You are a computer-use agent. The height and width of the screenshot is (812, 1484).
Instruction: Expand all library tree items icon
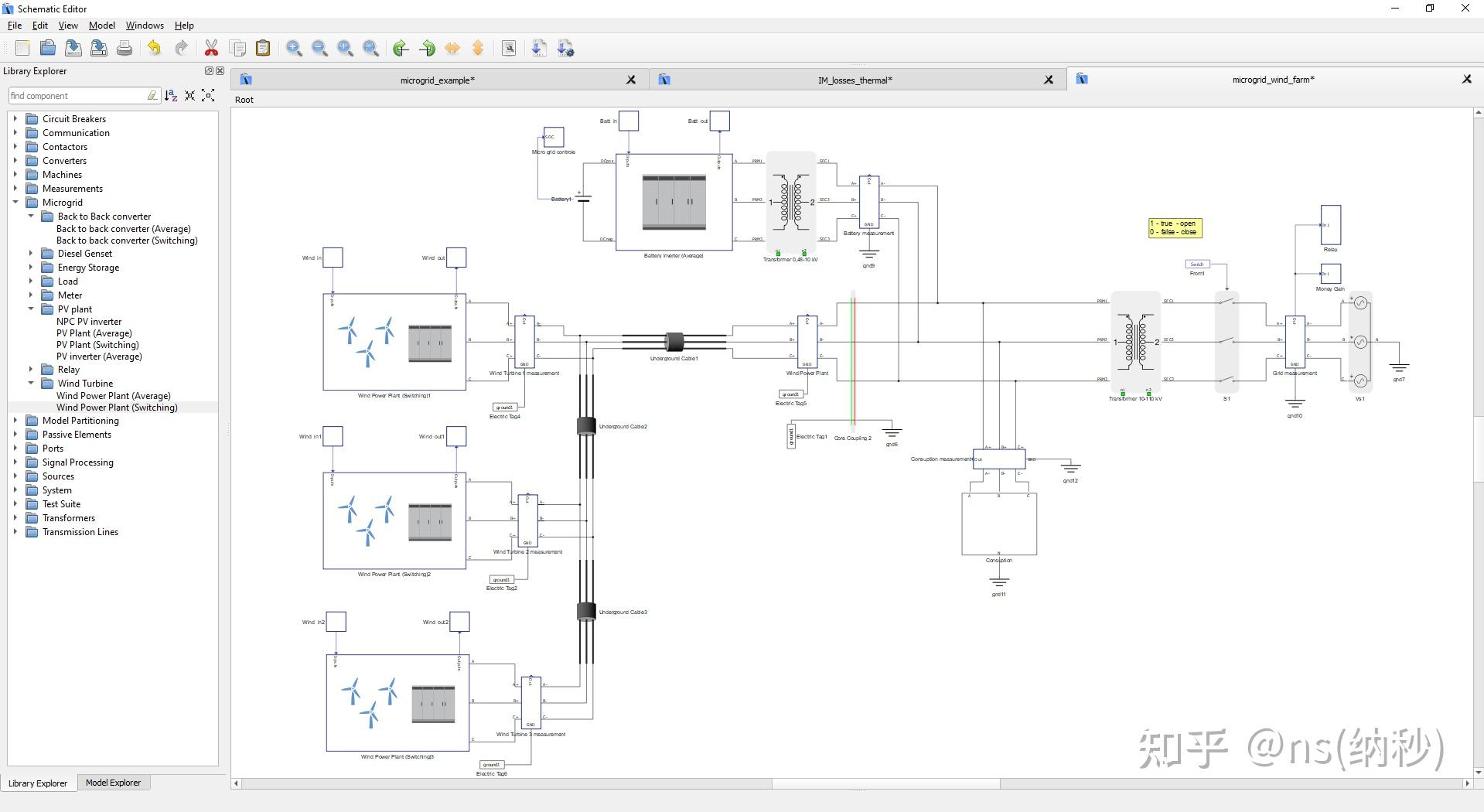tap(208, 95)
